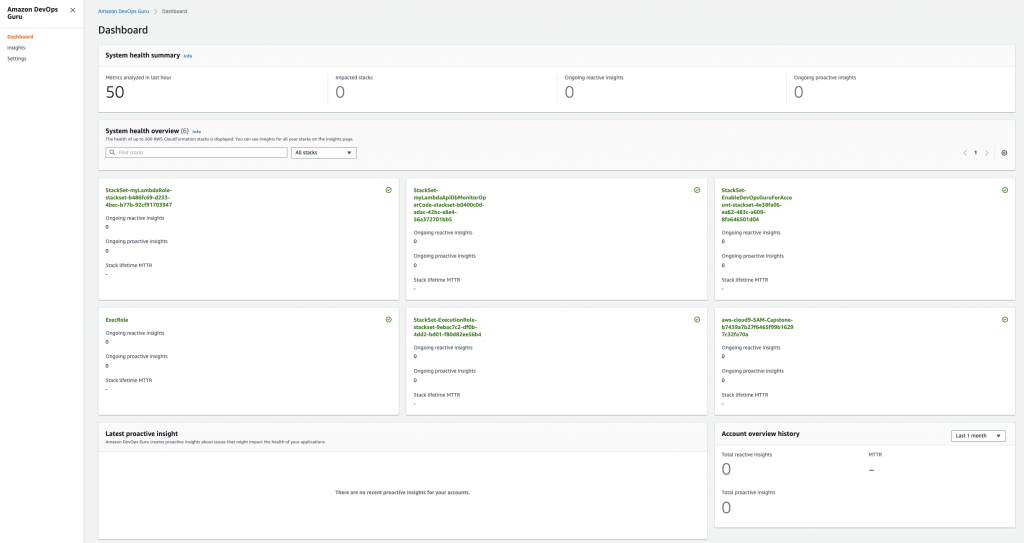1024x543 pixels.
Task: Click Stack lifetime MTTR label on ExecRole card
Action: pyautogui.click(x=129, y=380)
